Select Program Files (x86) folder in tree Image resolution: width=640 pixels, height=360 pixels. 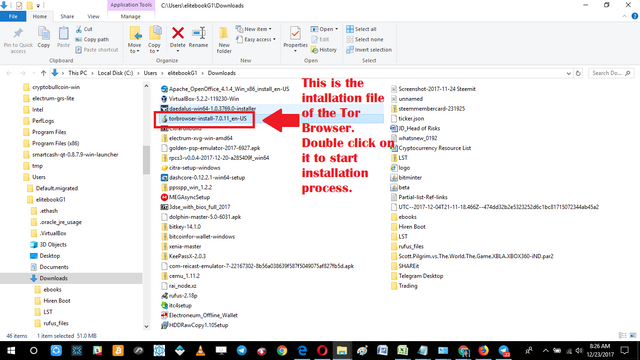point(56,143)
